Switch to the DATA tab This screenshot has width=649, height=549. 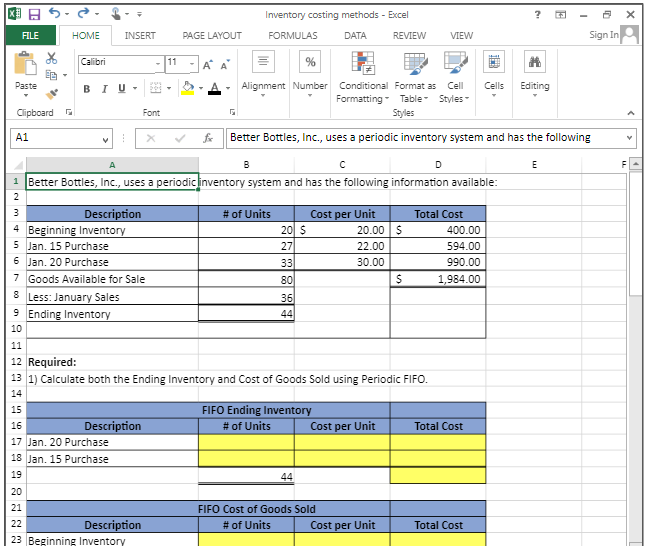[356, 36]
